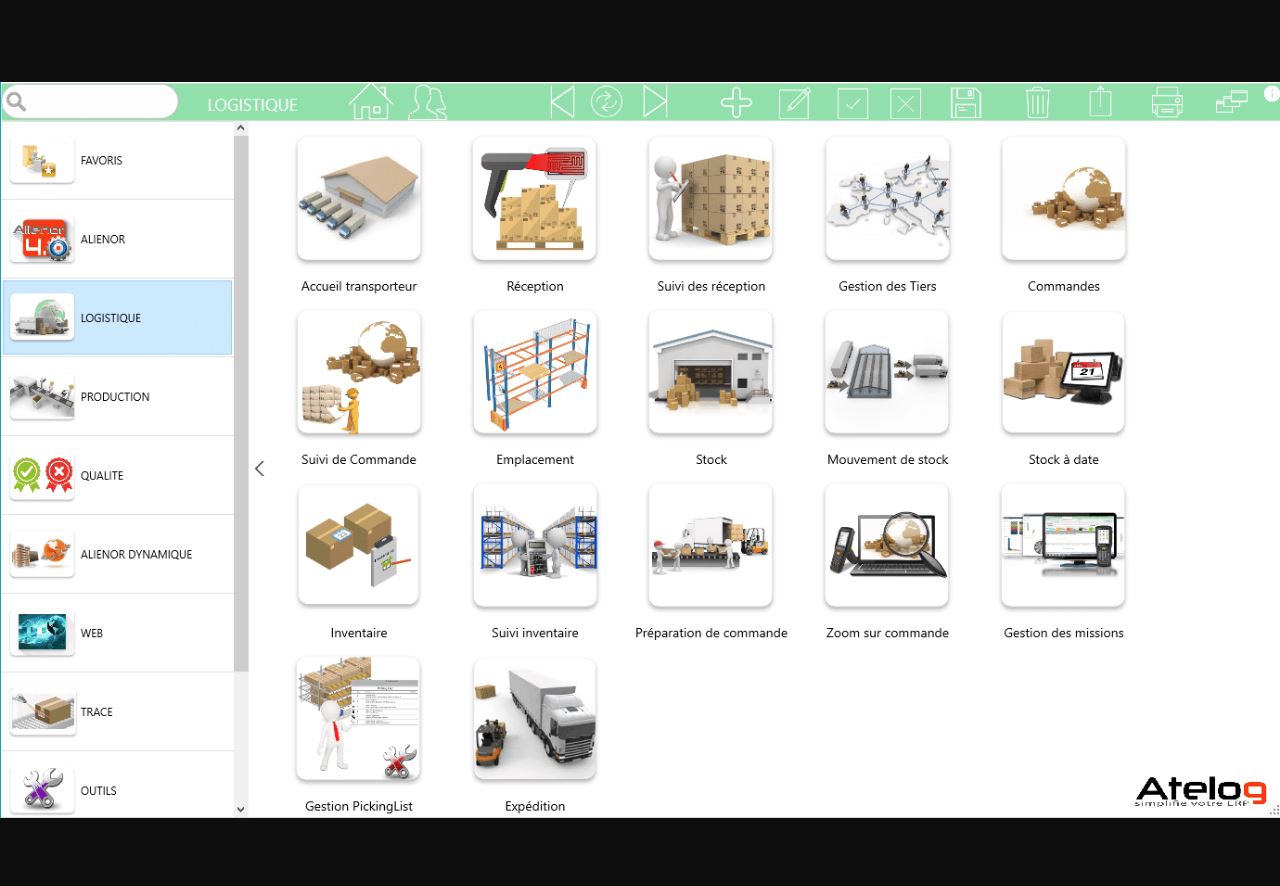Select the PRODUCTION module in the sidebar
The image size is (1280, 886).
[x=115, y=396]
